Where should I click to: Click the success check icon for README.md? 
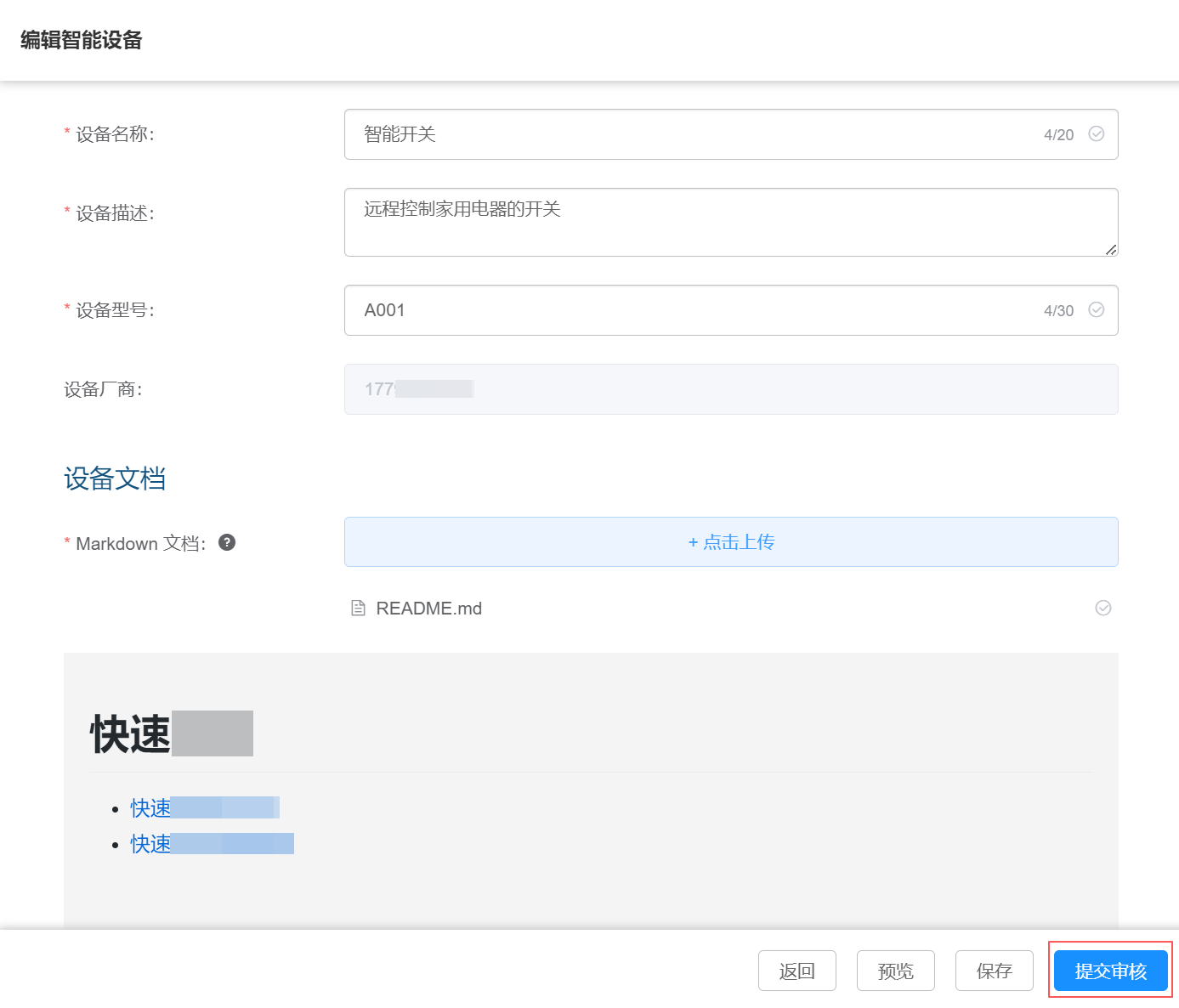point(1103,608)
